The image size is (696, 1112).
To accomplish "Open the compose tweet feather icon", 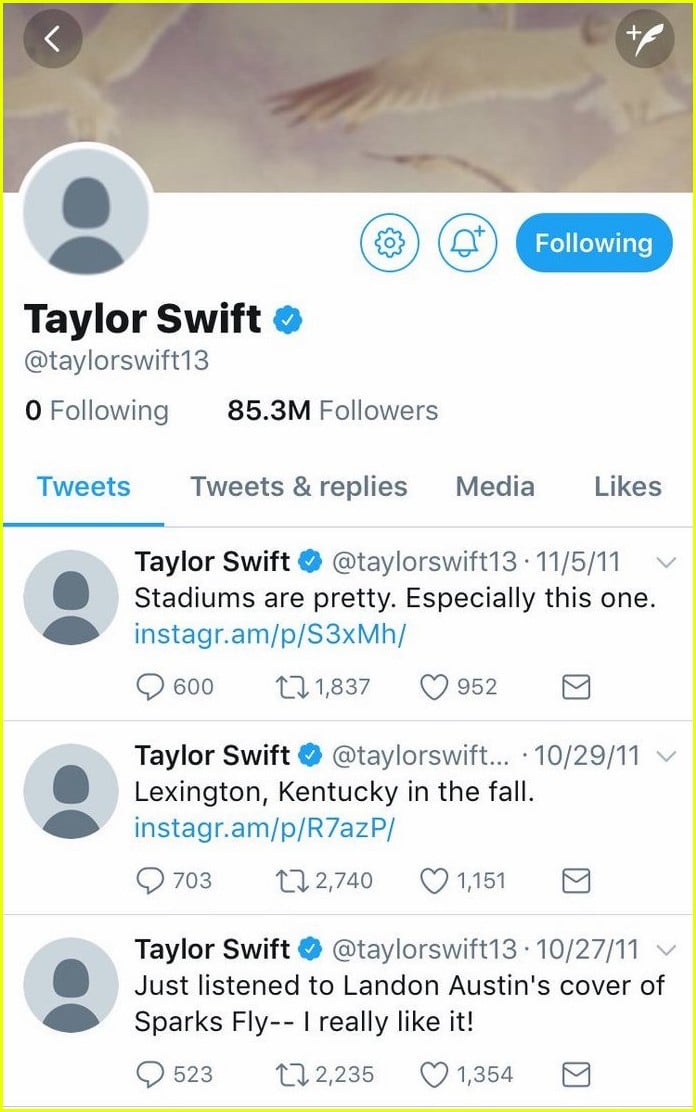I will click(646, 38).
